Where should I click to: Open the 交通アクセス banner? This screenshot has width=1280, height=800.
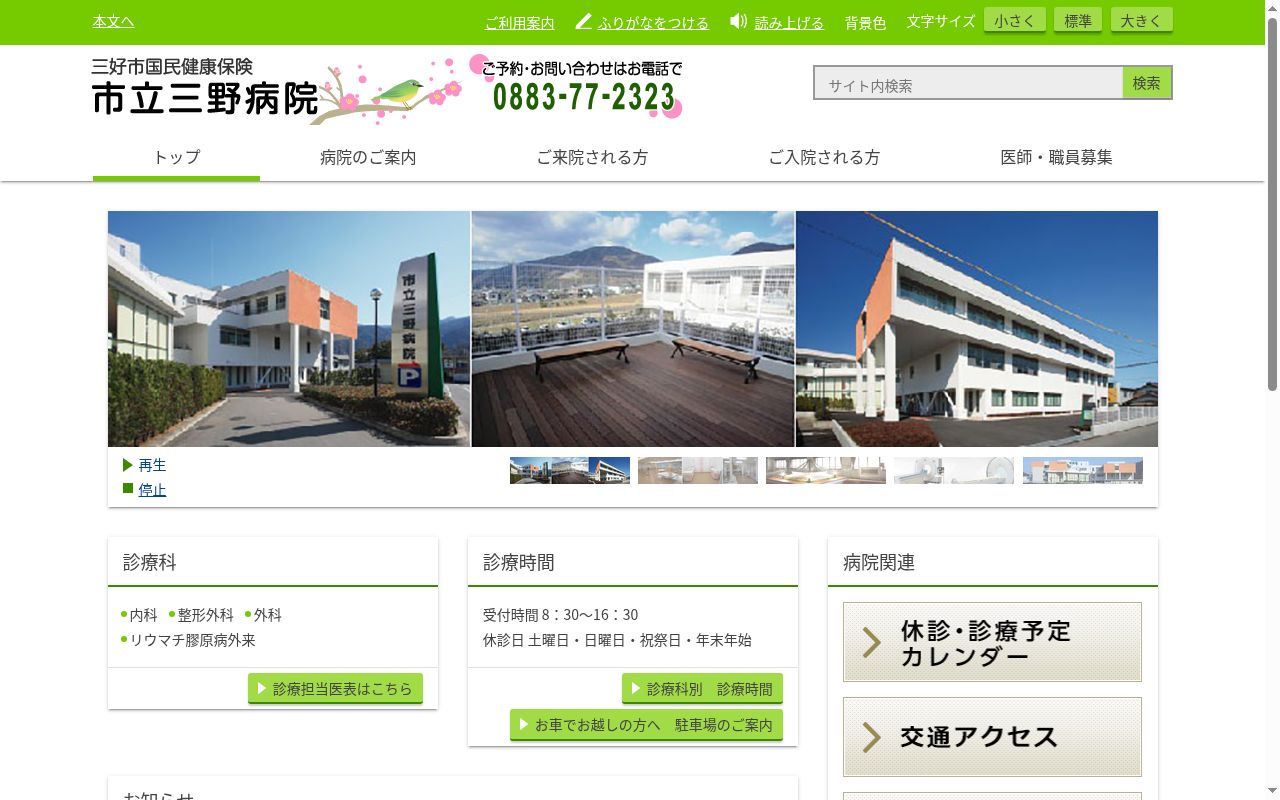[x=992, y=737]
